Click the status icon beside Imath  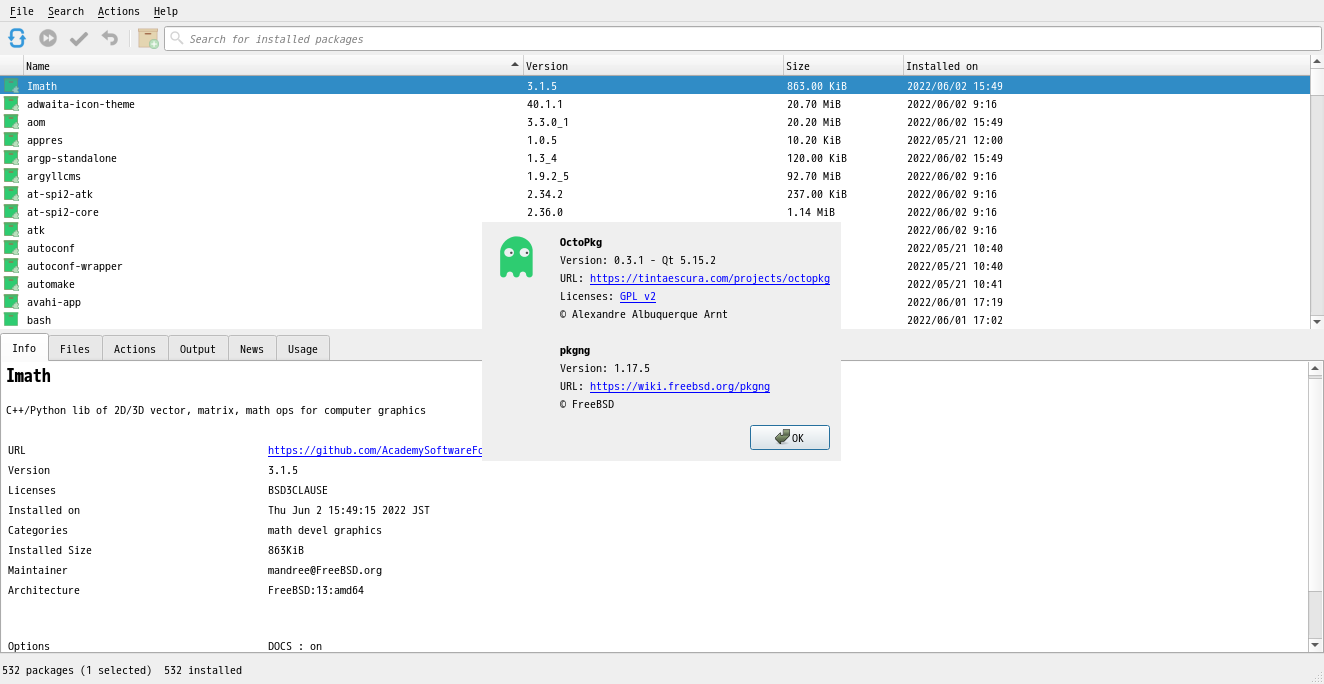click(x=11, y=86)
